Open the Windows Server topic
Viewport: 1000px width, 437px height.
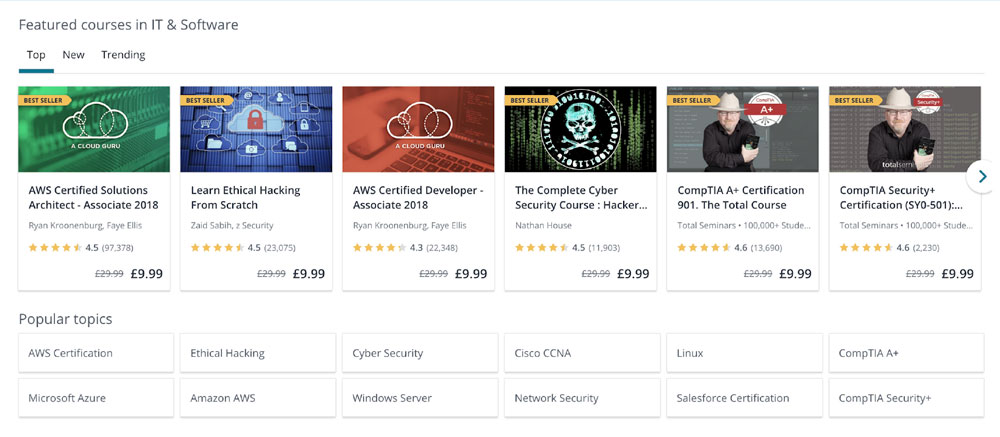pos(420,398)
